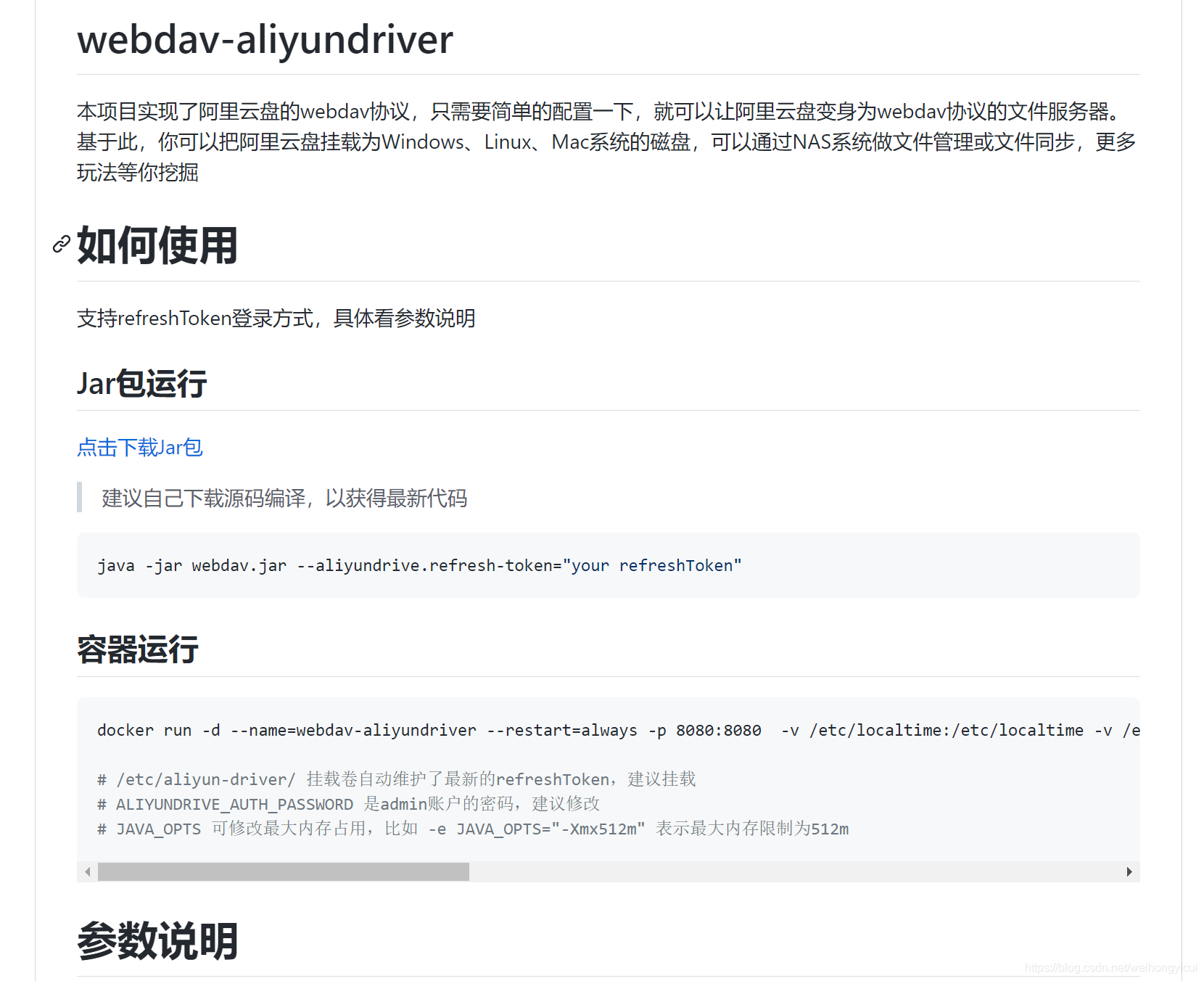1204x981 pixels.
Task: Select the 容器运行 section heading
Action: pyautogui.click(x=137, y=649)
